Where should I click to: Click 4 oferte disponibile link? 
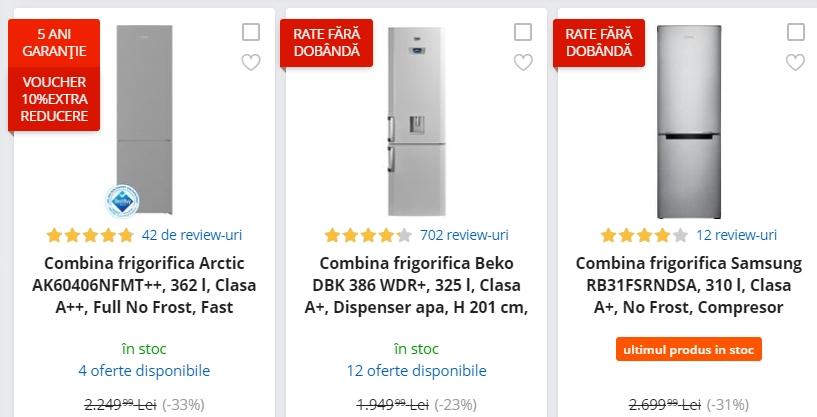[x=144, y=370]
